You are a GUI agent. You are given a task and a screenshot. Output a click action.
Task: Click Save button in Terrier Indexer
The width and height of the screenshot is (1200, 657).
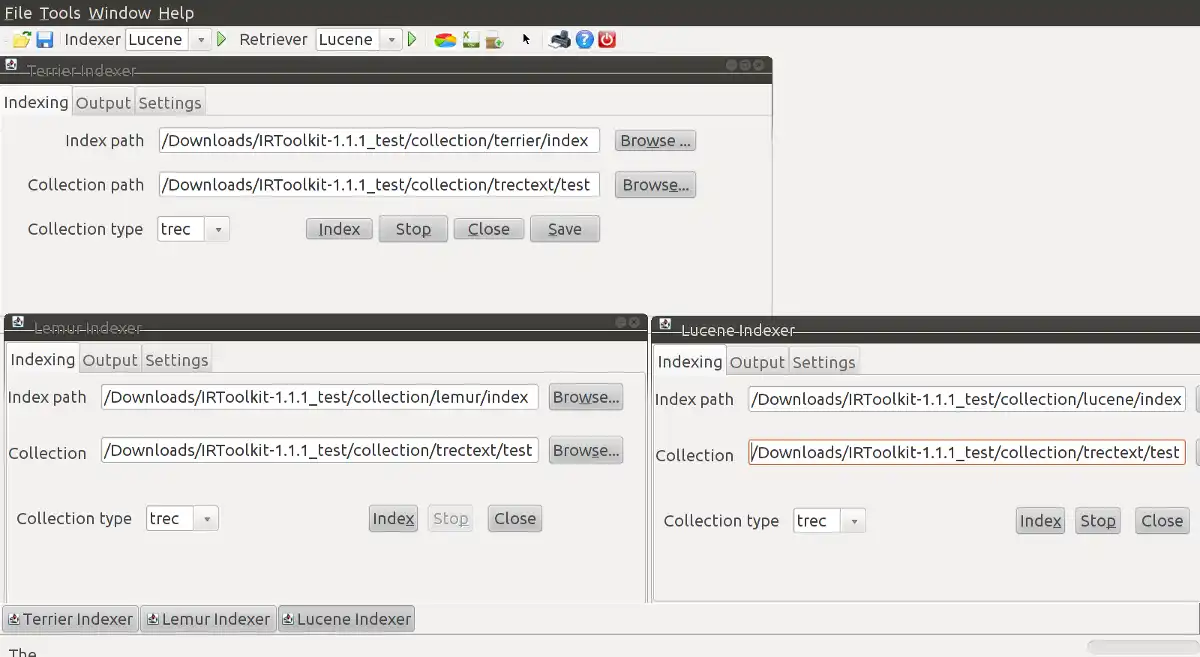[565, 229]
